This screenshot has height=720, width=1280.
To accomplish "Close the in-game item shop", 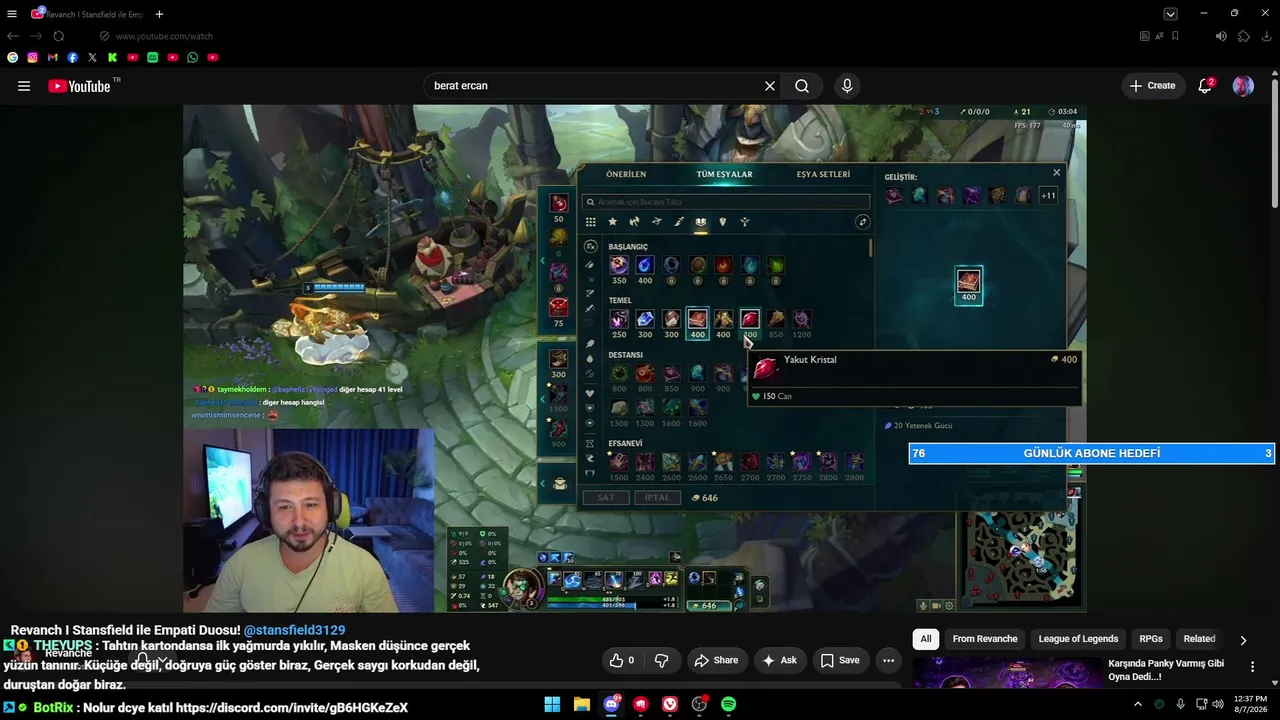I will coord(1056,173).
